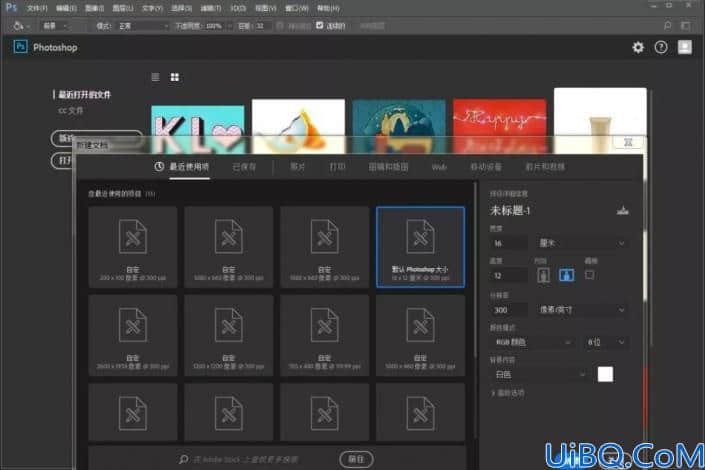Open the 图层(L) menu
This screenshot has width=705, height=470.
pyautogui.click(x=122, y=8)
